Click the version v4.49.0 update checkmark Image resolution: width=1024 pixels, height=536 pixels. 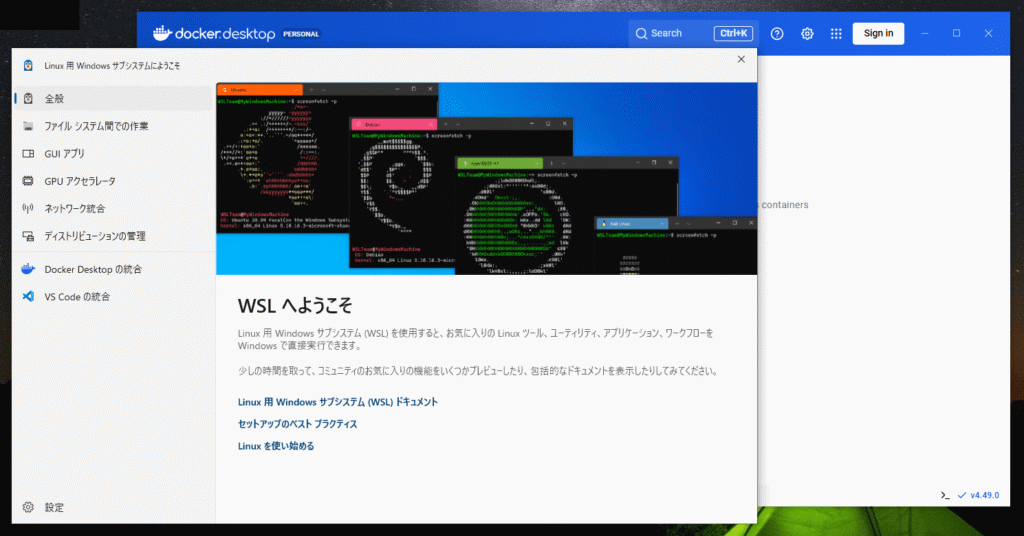(x=962, y=495)
